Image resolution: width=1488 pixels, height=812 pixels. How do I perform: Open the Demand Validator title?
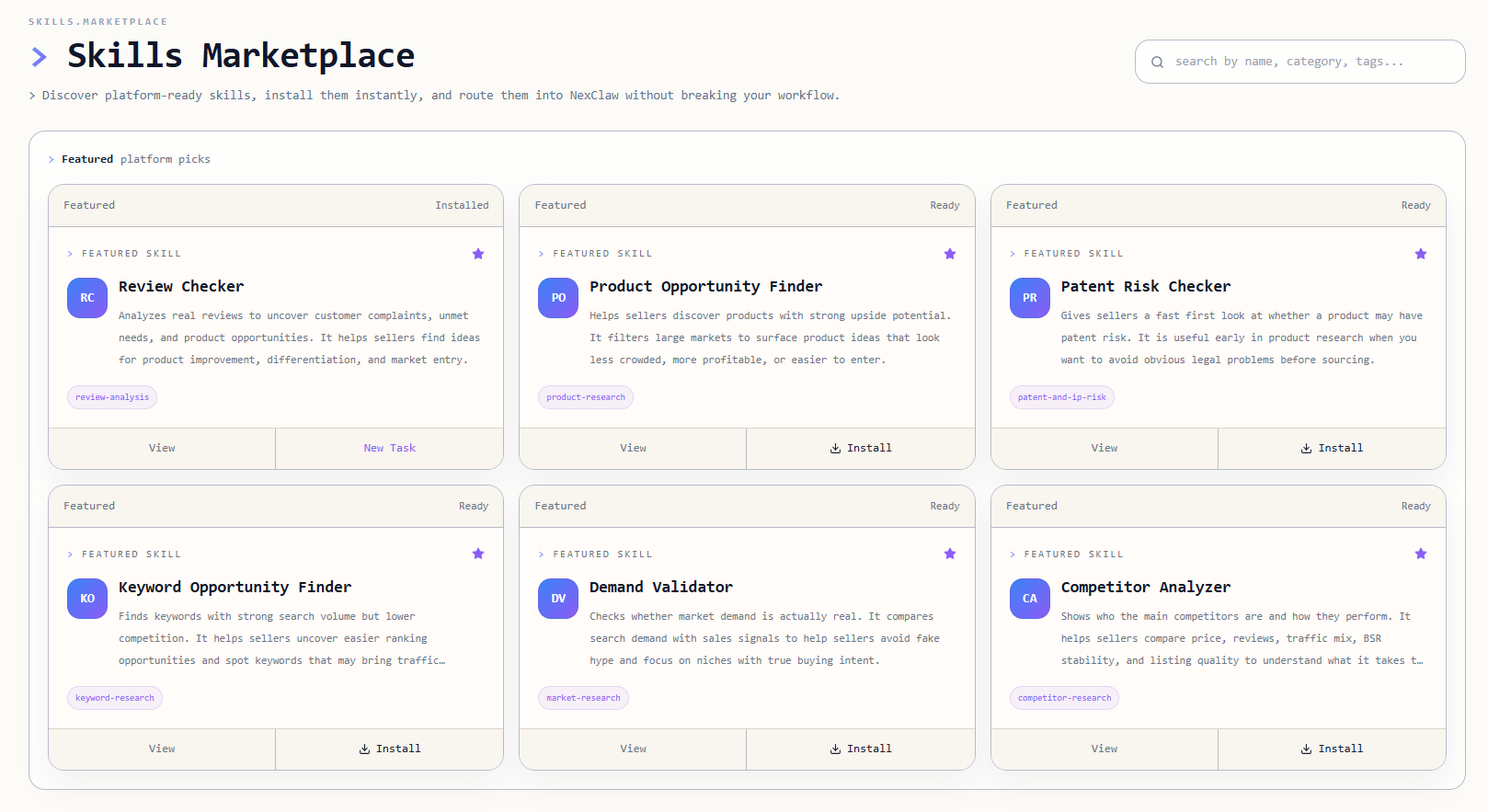click(x=661, y=588)
